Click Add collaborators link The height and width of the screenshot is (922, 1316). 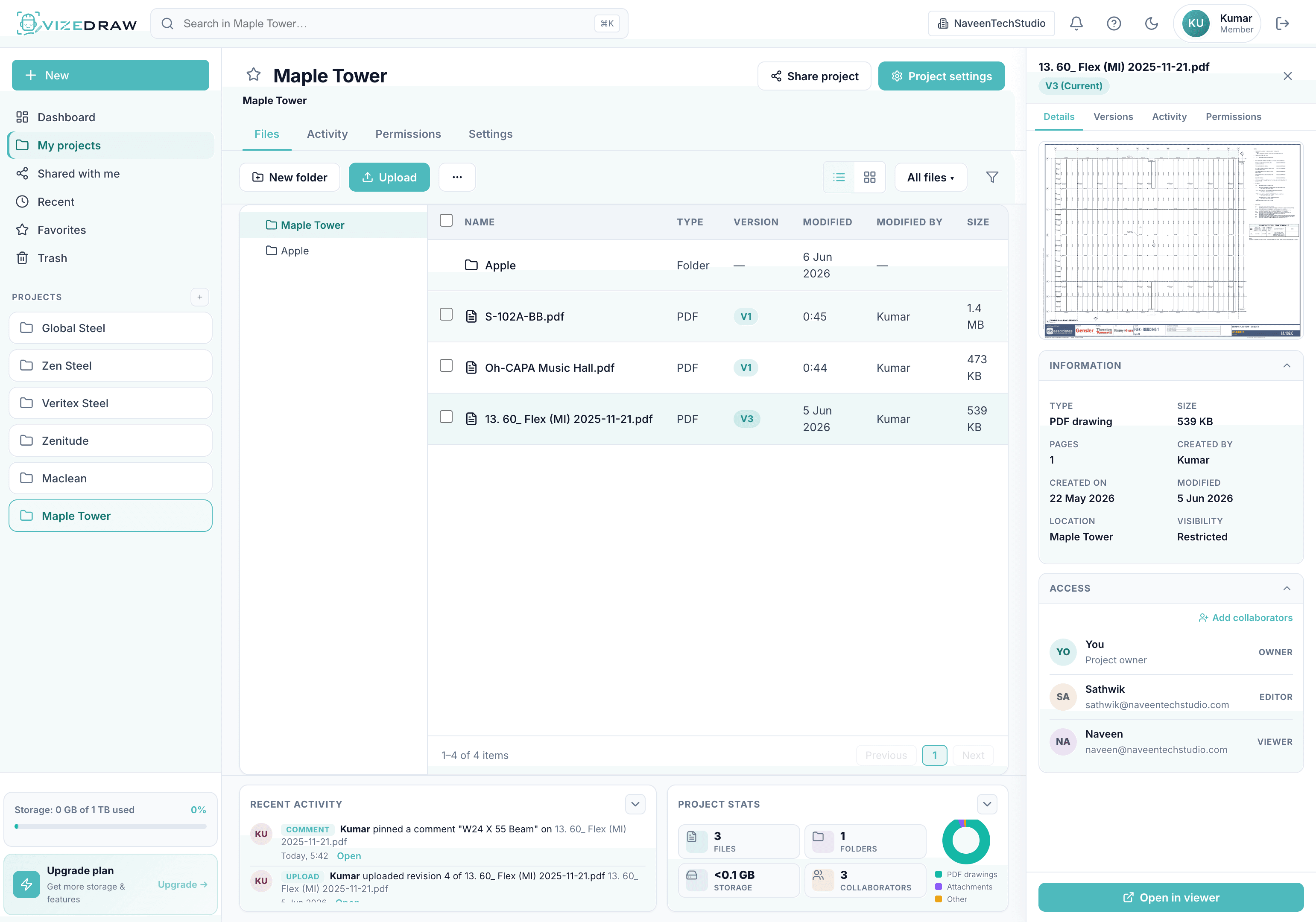[1246, 618]
